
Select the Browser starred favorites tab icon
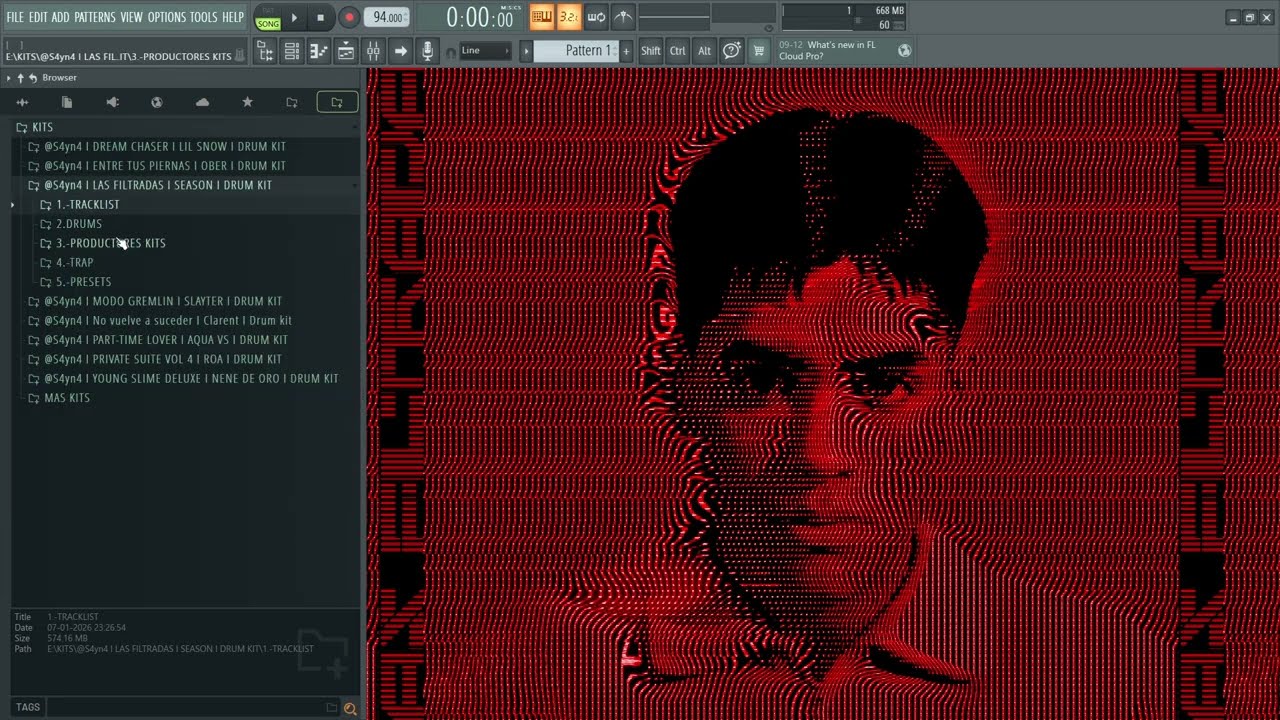coord(247,102)
